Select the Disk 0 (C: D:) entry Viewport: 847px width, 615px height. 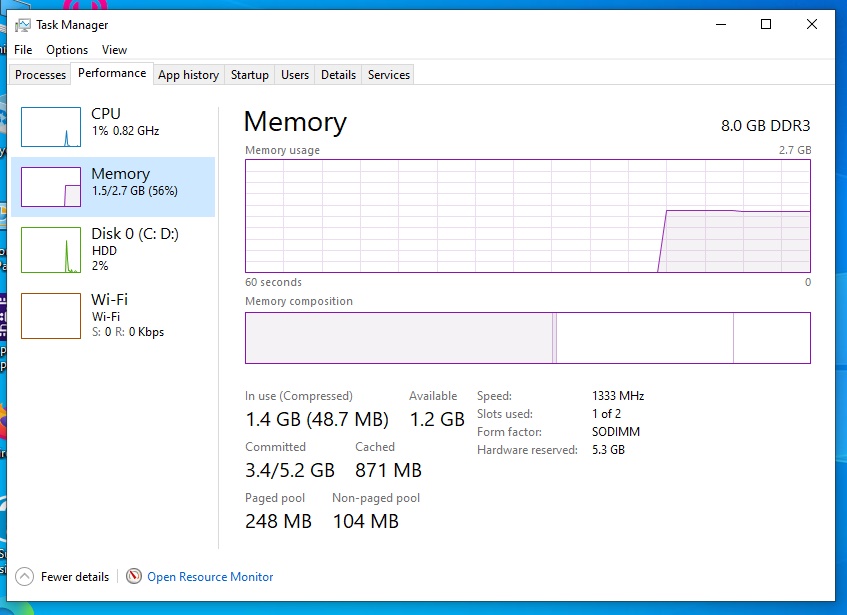(113, 250)
